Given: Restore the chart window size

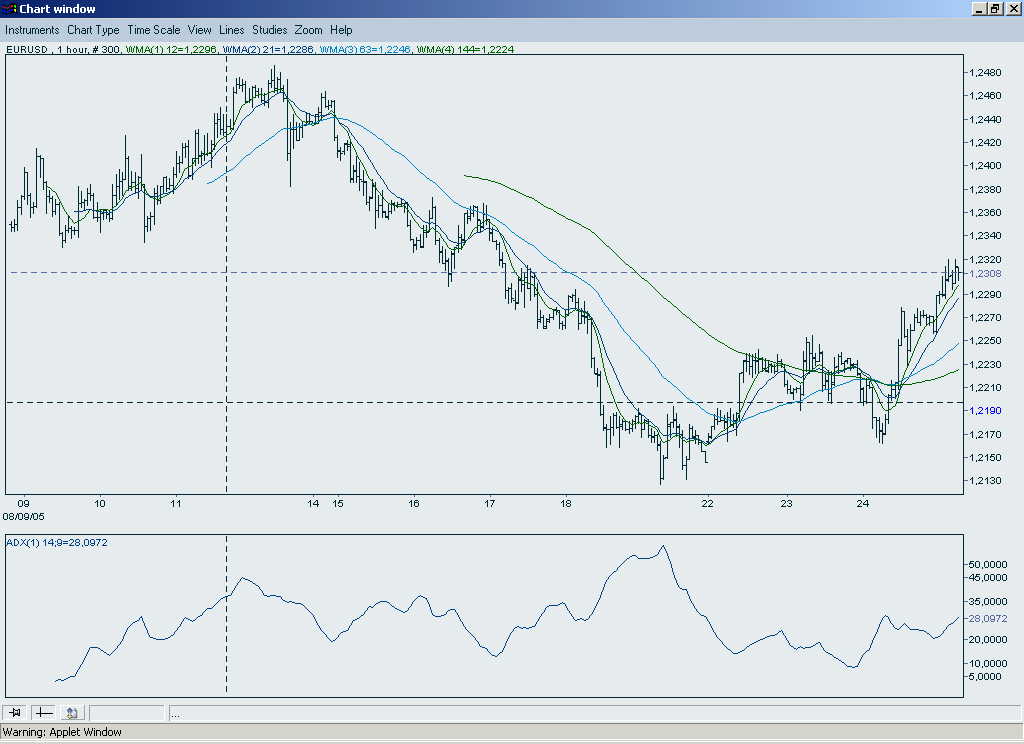Looking at the screenshot, I should tap(995, 9).
